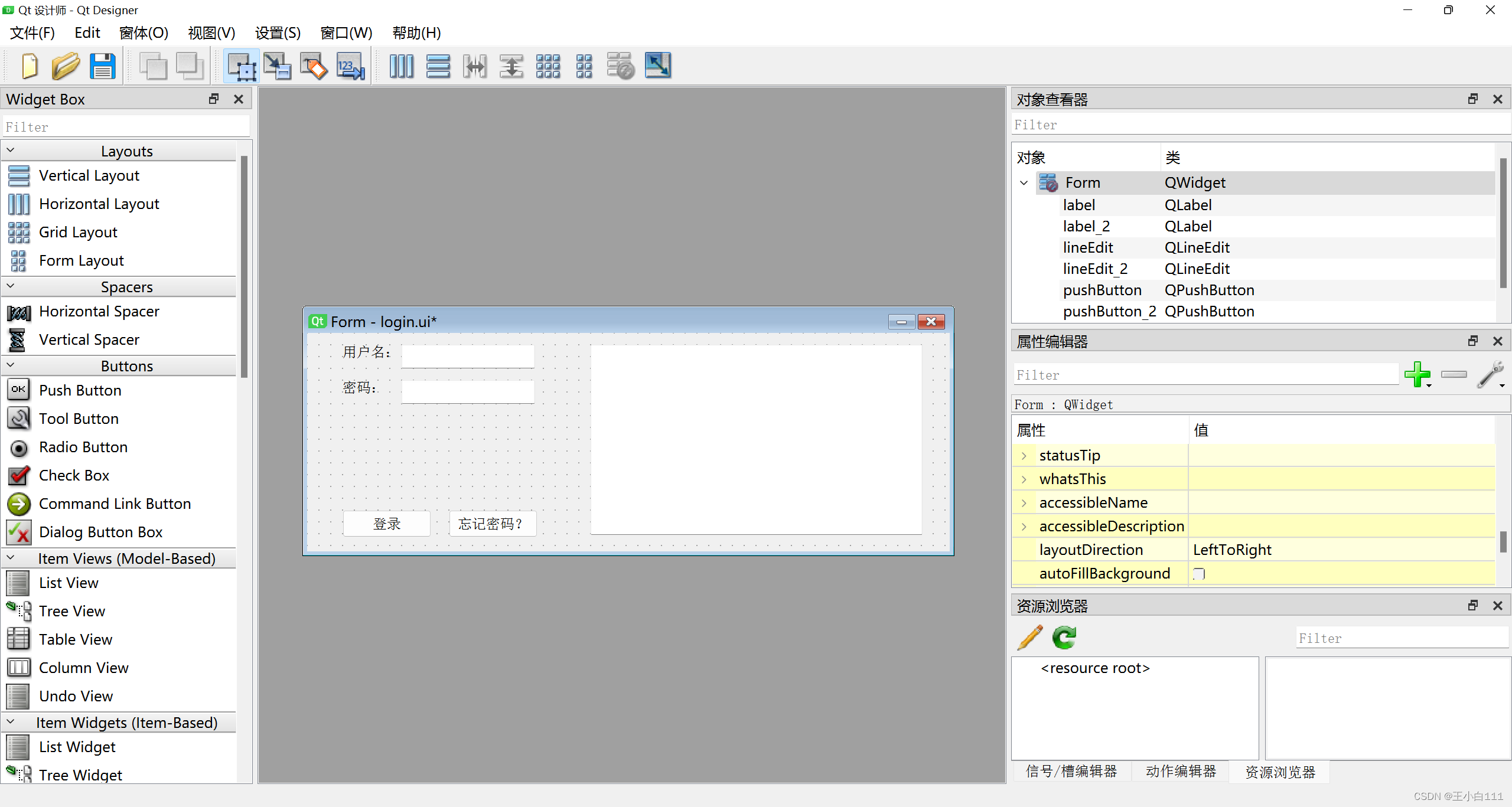Screen dimensions: 1512x807
Task: Click the 登录 button on the form
Action: coord(387,524)
